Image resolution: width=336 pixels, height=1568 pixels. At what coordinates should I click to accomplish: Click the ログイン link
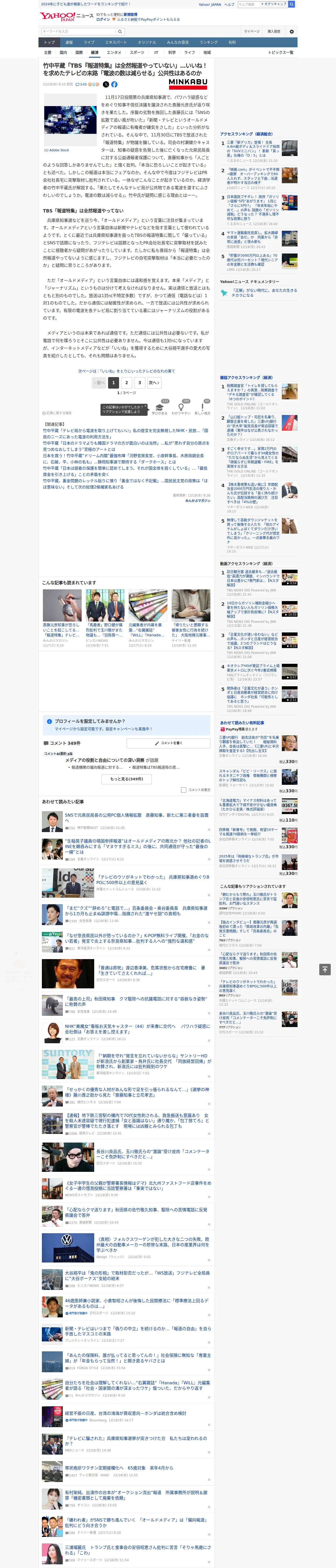(x=103, y=20)
